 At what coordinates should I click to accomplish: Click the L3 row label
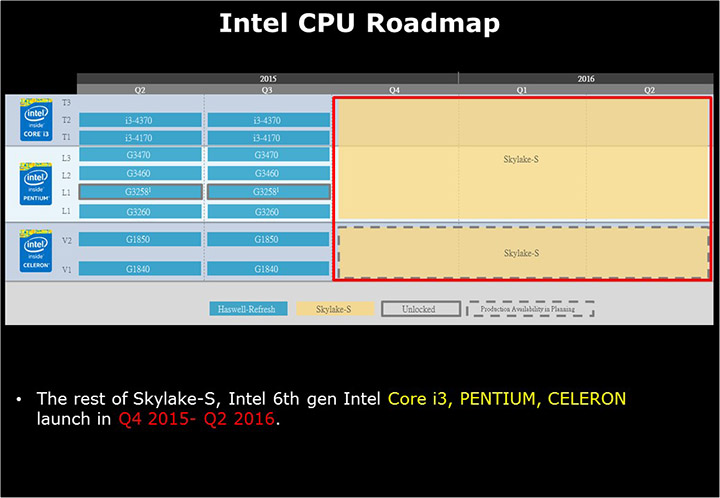click(x=67, y=158)
